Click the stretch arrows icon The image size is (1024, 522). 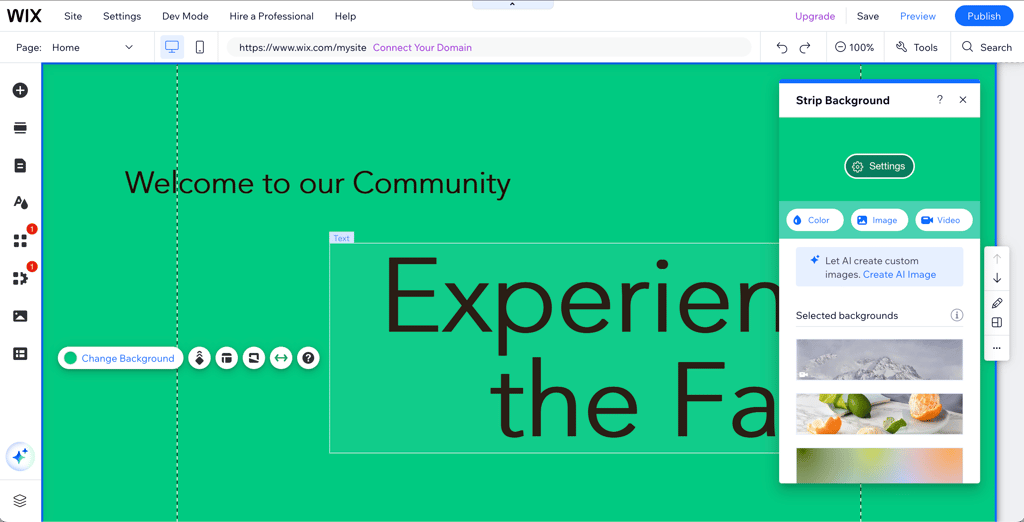click(281, 358)
